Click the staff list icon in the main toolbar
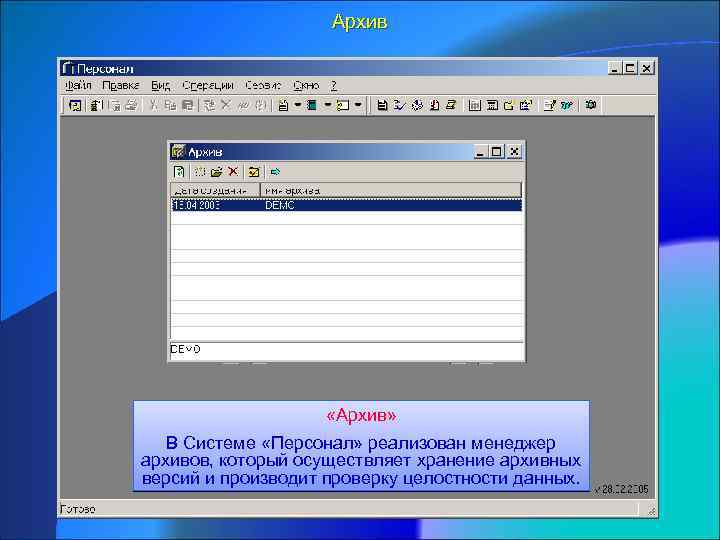The image size is (720, 540). click(96, 106)
